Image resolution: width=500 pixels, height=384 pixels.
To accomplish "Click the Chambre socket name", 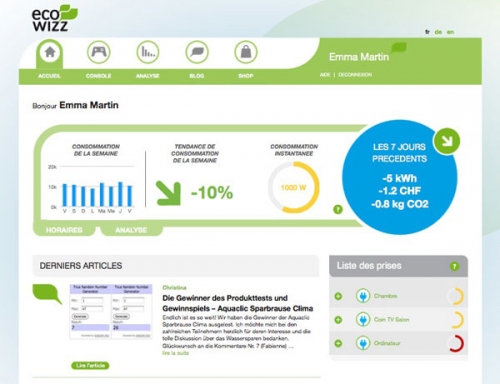I will [385, 296].
